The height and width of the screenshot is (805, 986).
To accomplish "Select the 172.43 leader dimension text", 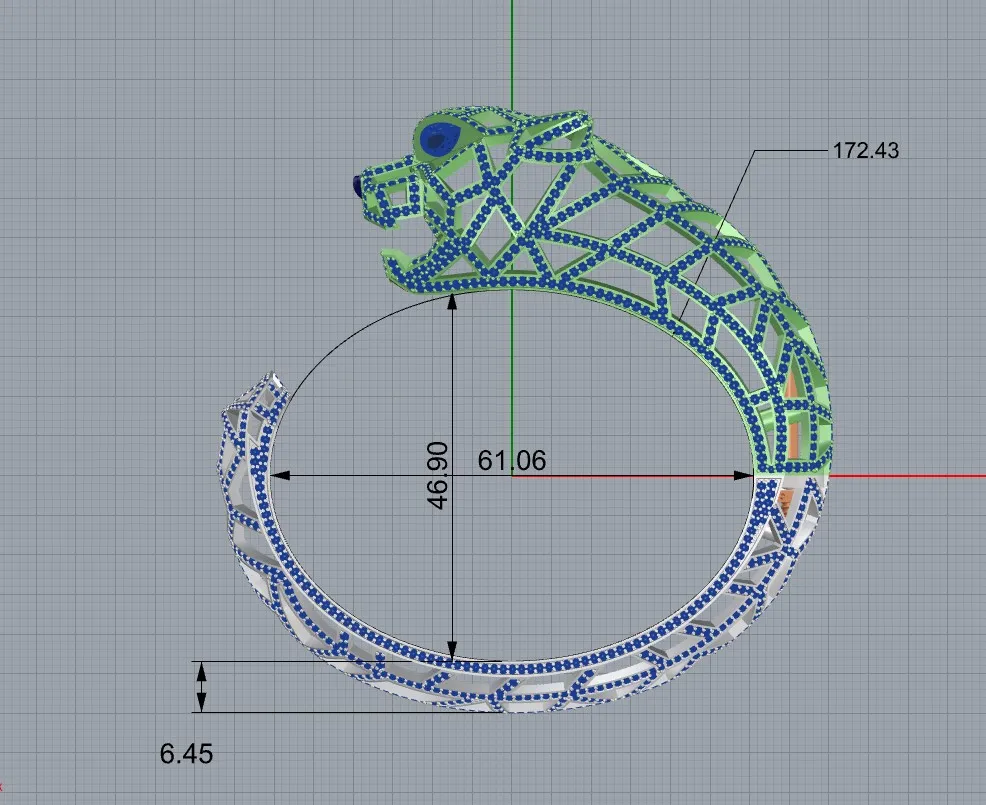I will (866, 151).
